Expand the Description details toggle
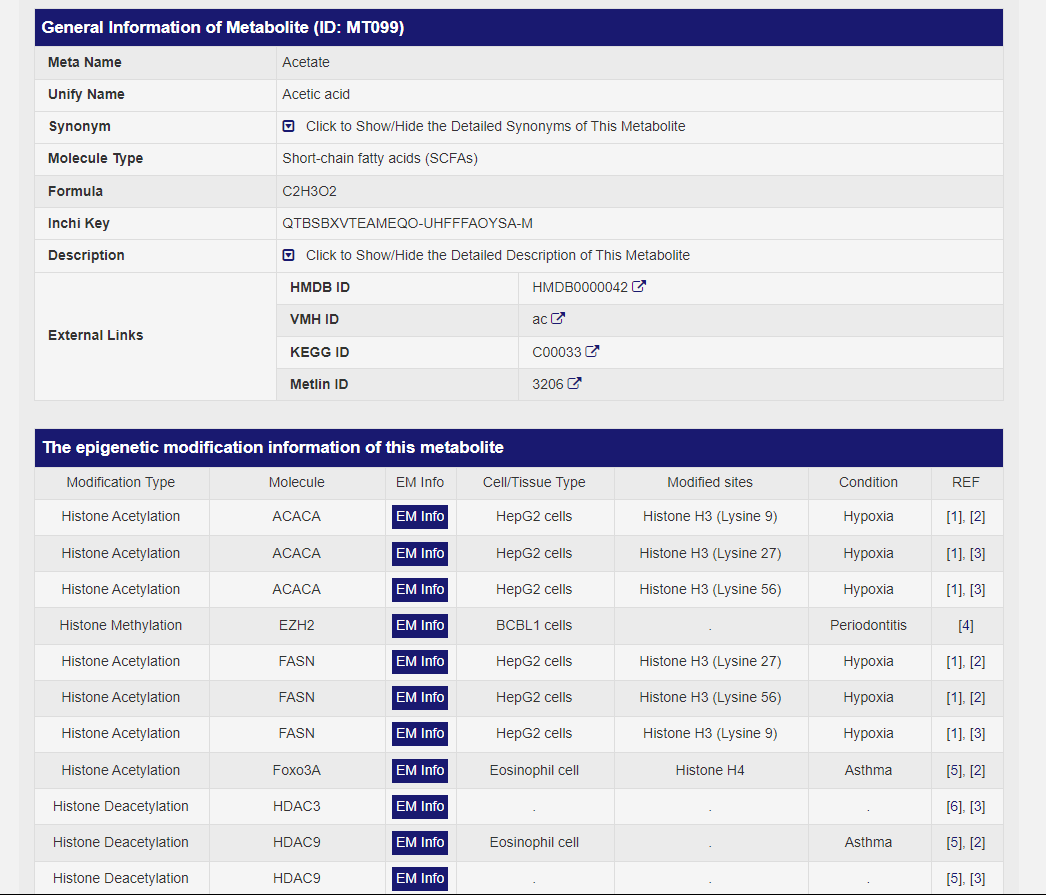The height and width of the screenshot is (895, 1046). pyautogui.click(x=289, y=255)
